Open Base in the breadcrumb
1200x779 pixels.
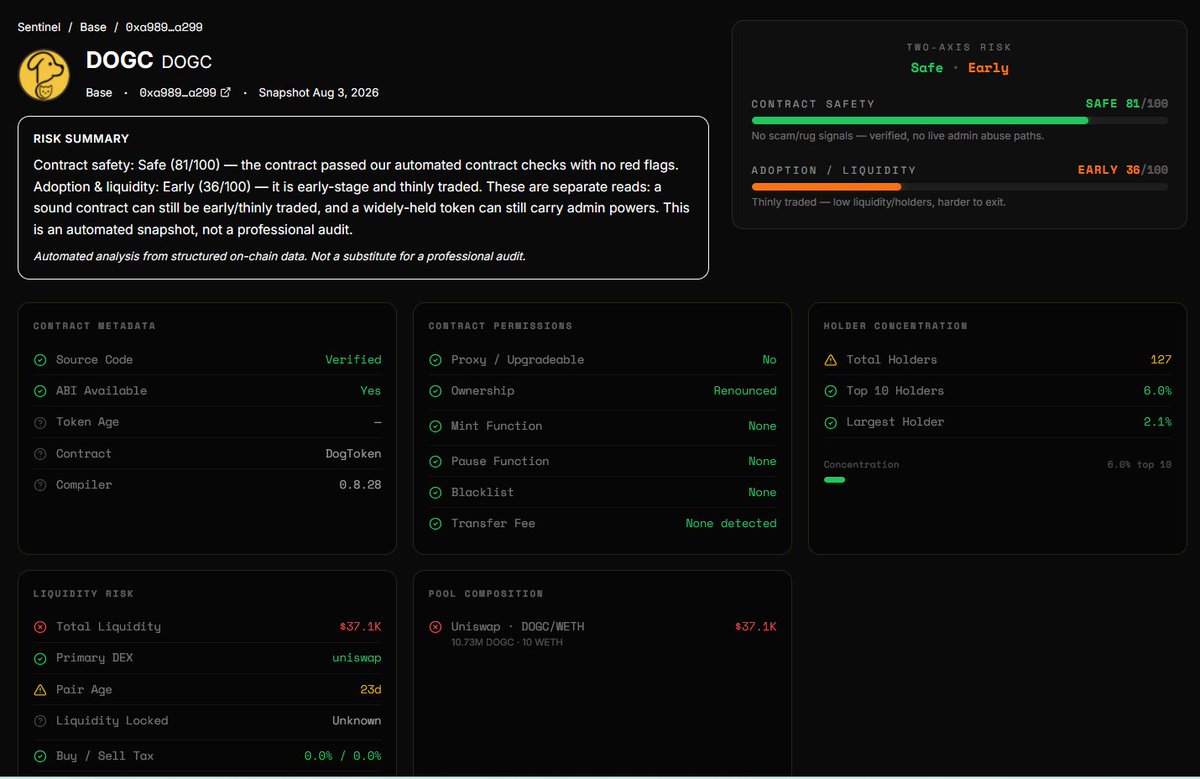[x=93, y=27]
